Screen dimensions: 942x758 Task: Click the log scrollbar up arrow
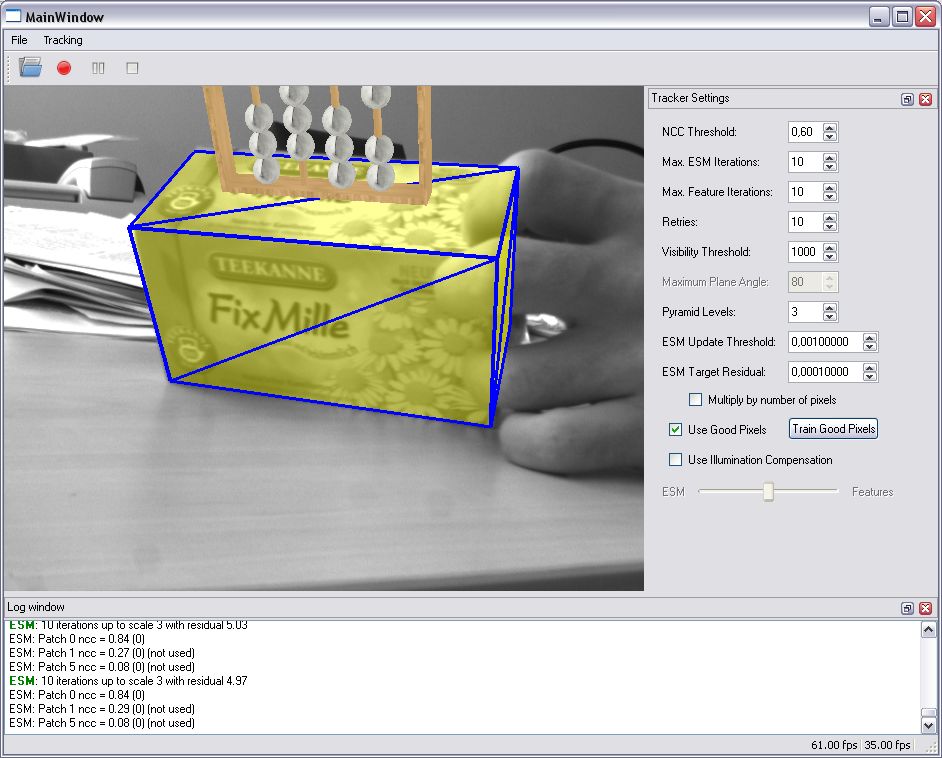tap(928, 629)
